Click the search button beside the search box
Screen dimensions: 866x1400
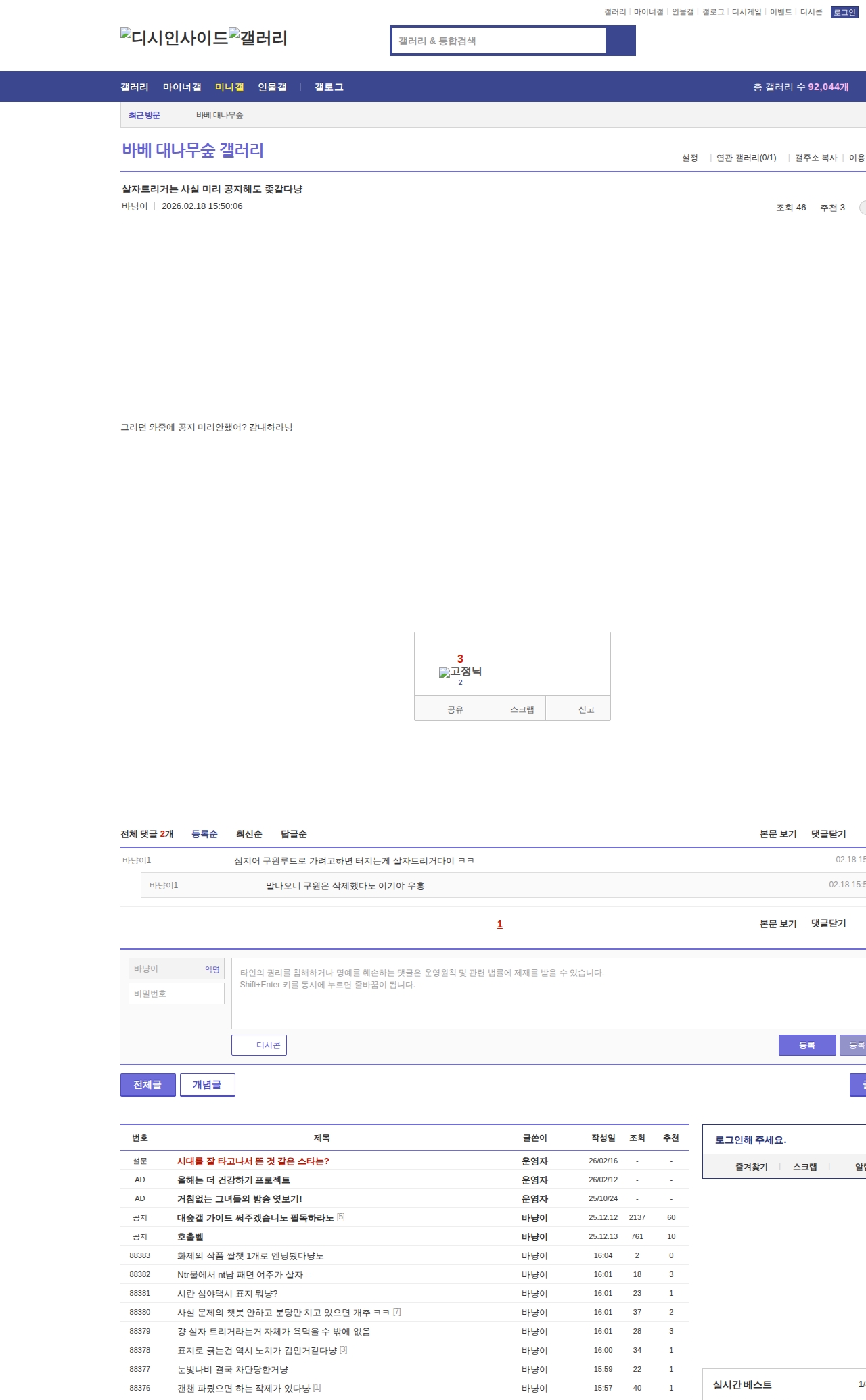pyautogui.click(x=620, y=41)
